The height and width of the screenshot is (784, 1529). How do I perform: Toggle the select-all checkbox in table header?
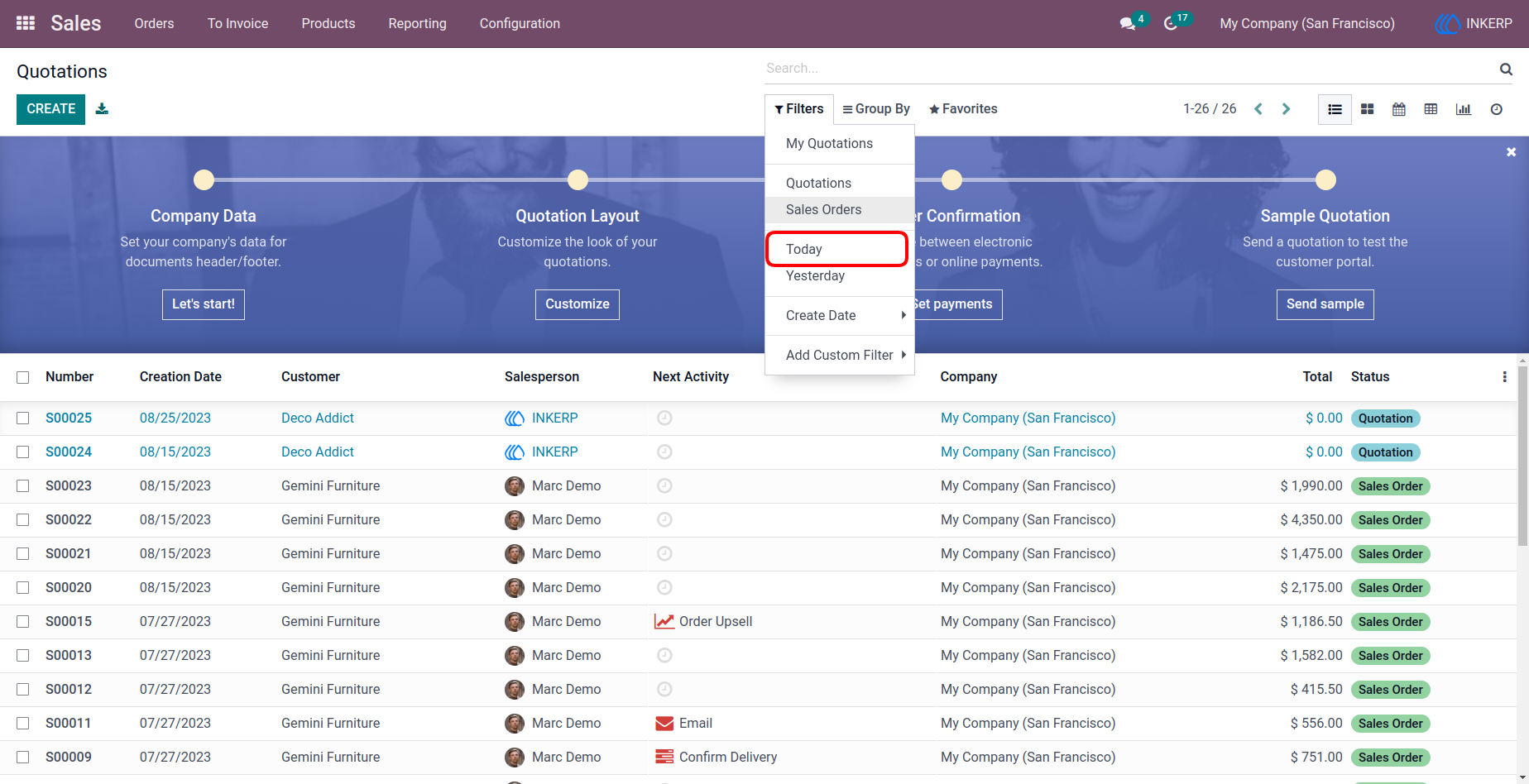tap(23, 377)
